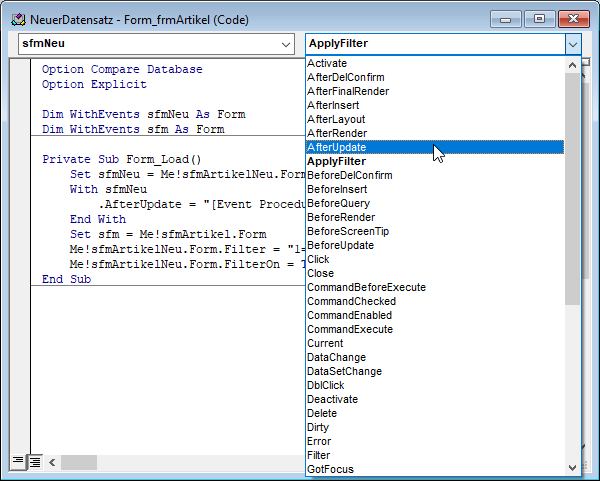Click "Option Explicit" code line
This screenshot has width=600, height=481.
click(94, 84)
